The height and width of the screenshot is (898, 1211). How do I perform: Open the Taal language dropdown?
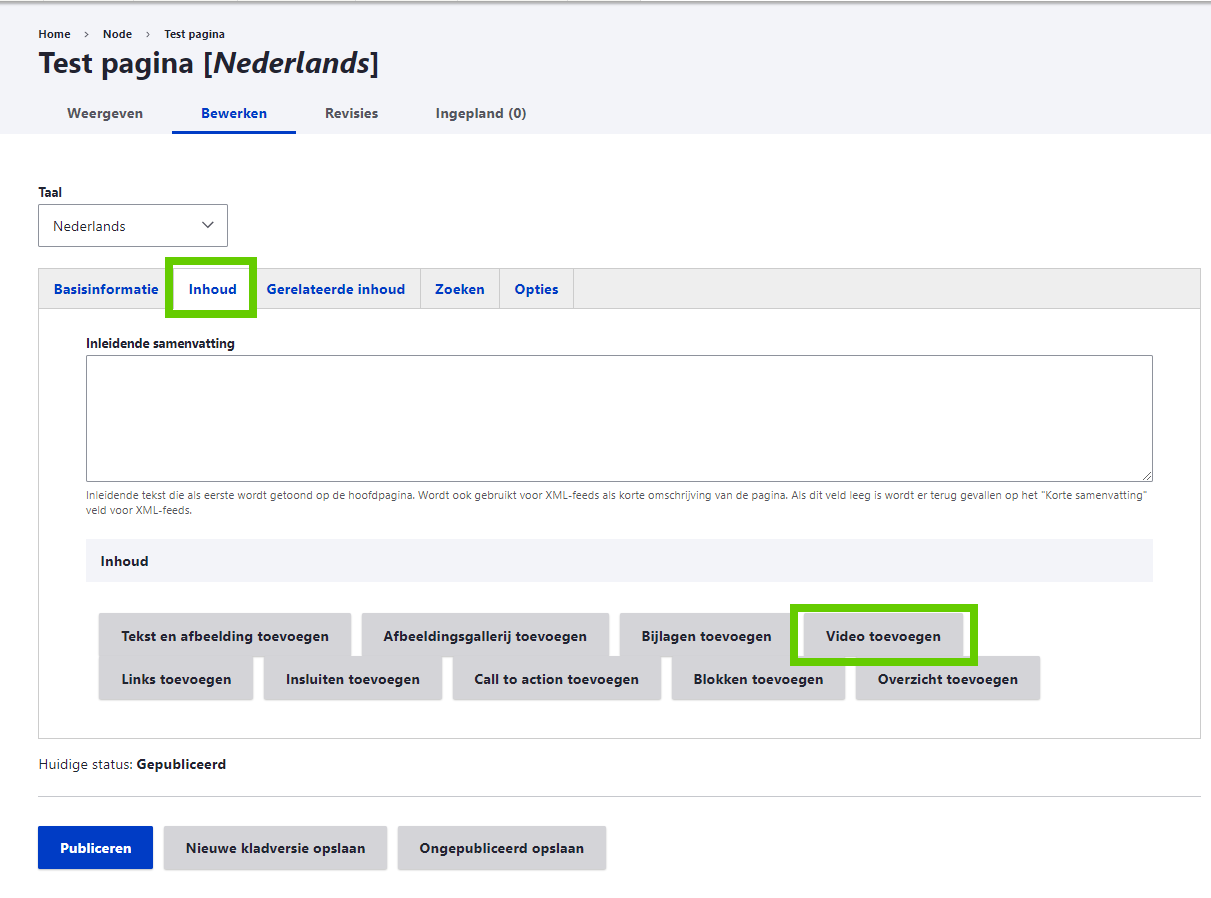click(x=133, y=226)
